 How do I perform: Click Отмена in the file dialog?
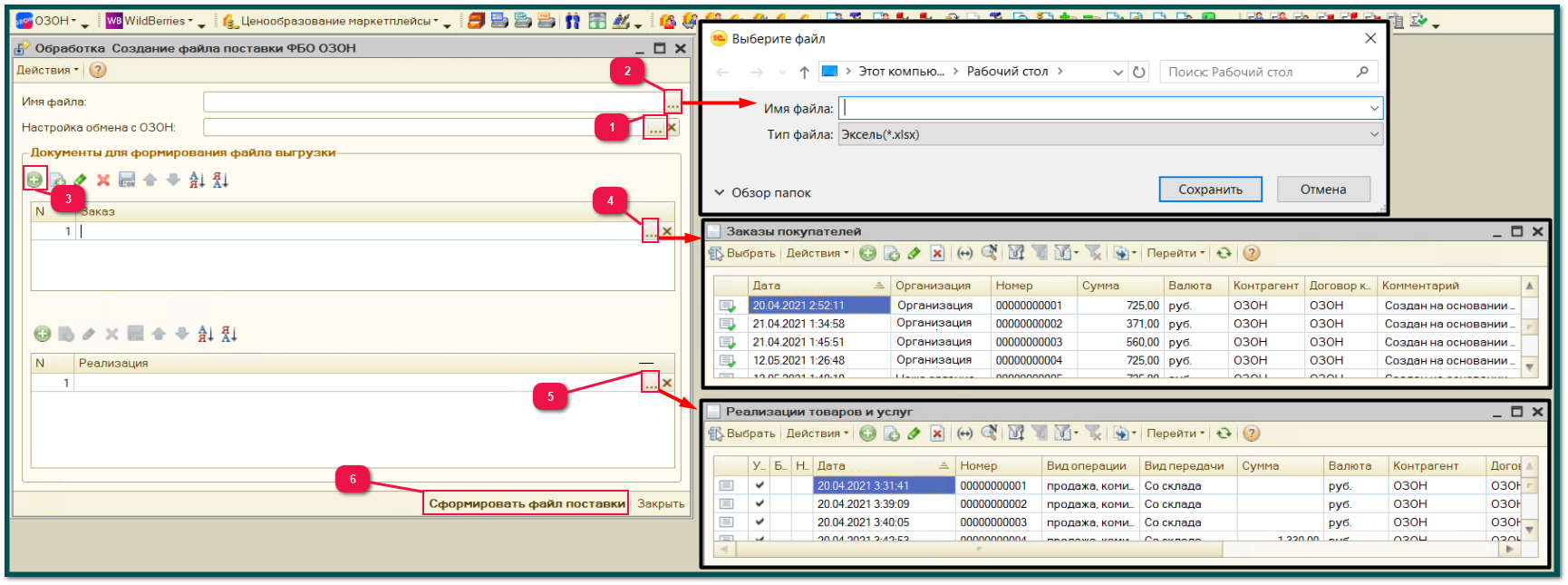click(1323, 190)
